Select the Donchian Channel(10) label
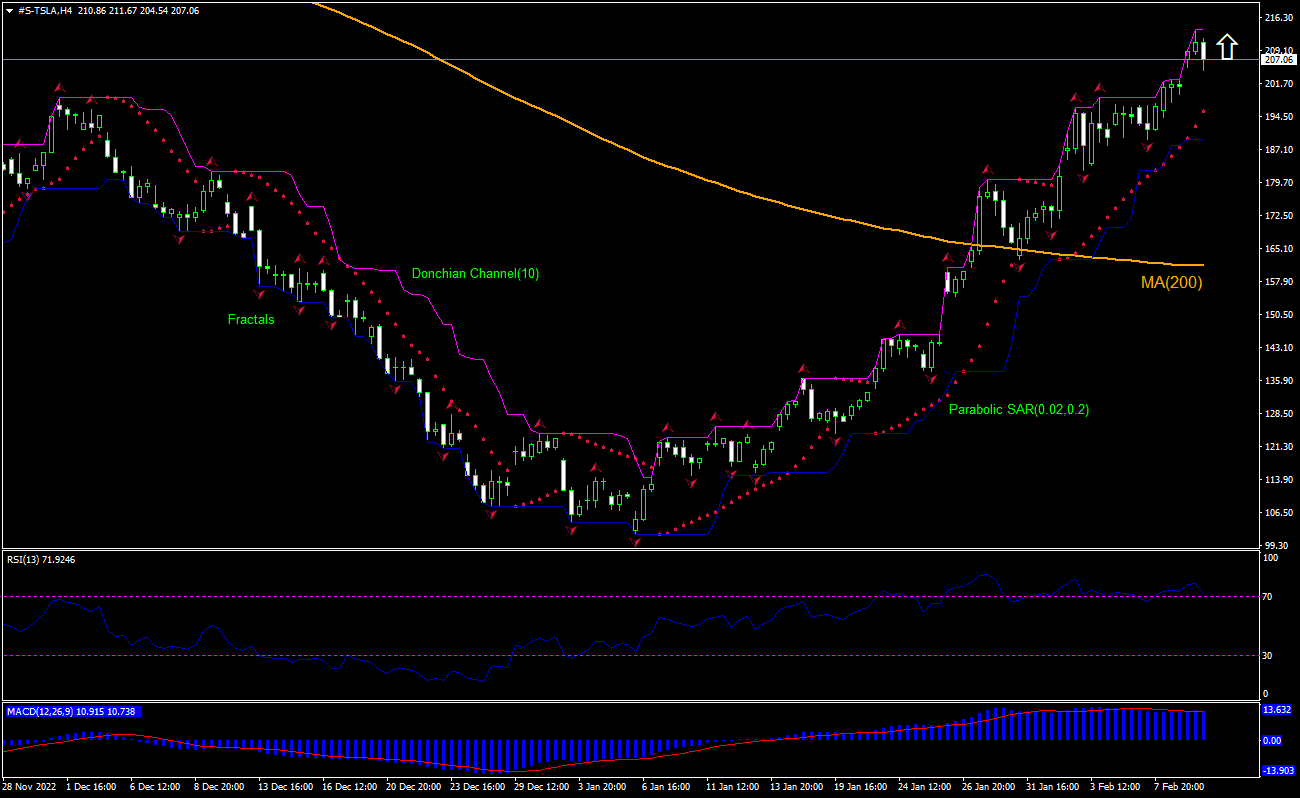The image size is (1300, 798). point(475,273)
